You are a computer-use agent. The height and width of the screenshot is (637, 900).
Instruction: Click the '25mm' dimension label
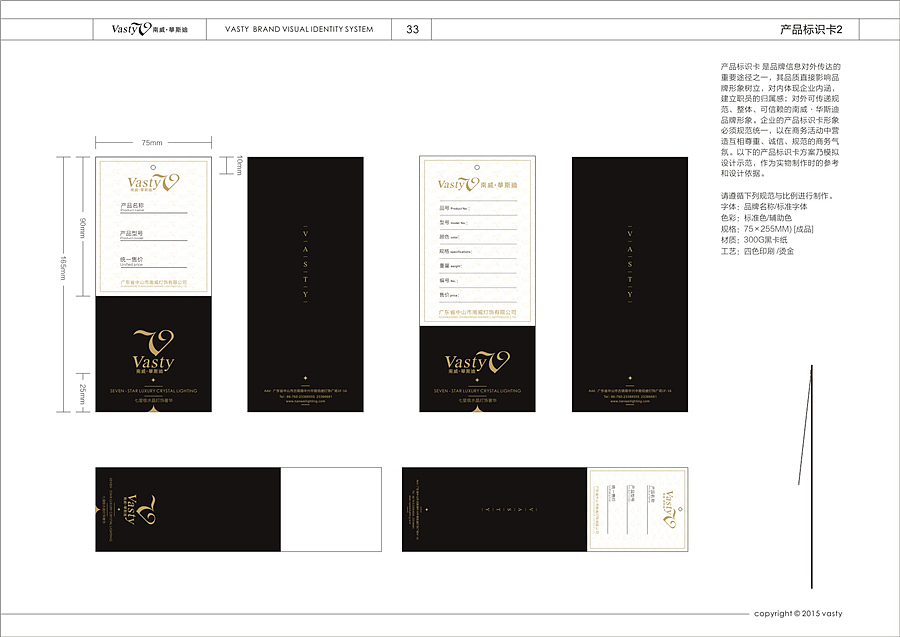tap(82, 394)
